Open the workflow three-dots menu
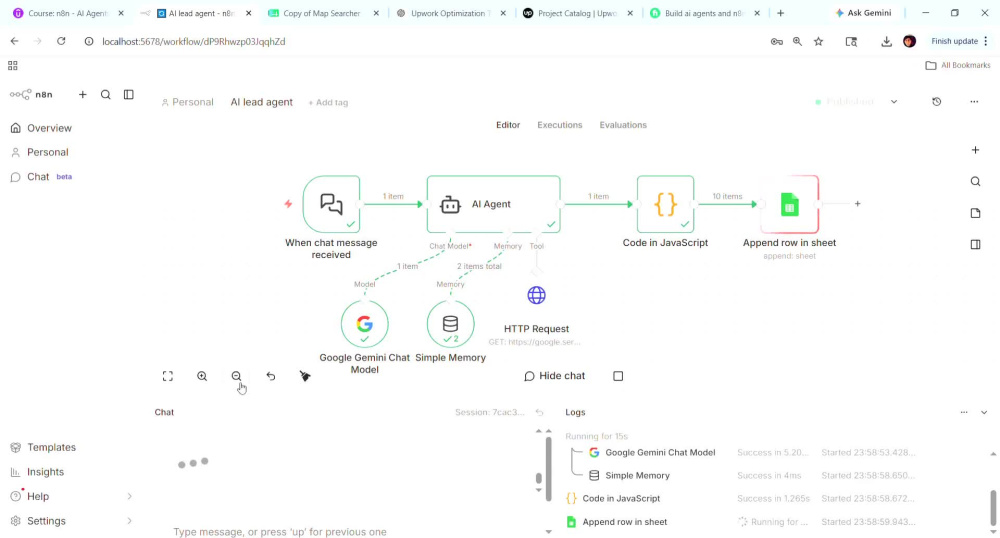Screen dimensions: 1000x538 [974, 102]
